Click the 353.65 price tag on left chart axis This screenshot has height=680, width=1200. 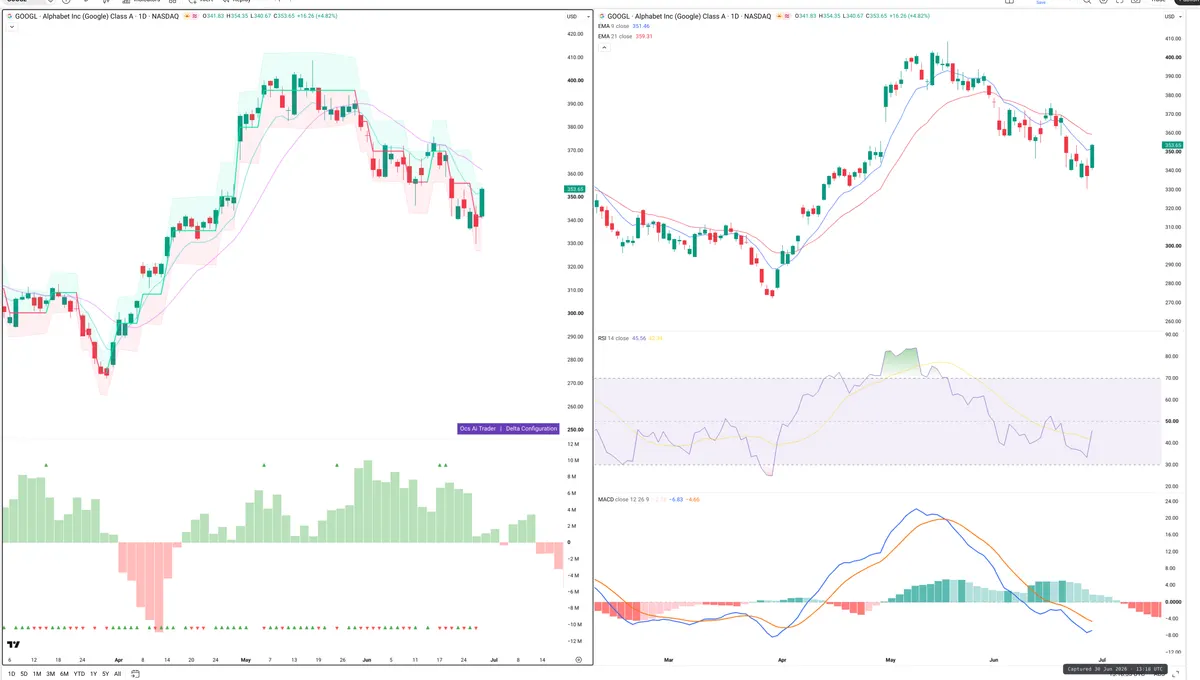pyautogui.click(x=575, y=189)
